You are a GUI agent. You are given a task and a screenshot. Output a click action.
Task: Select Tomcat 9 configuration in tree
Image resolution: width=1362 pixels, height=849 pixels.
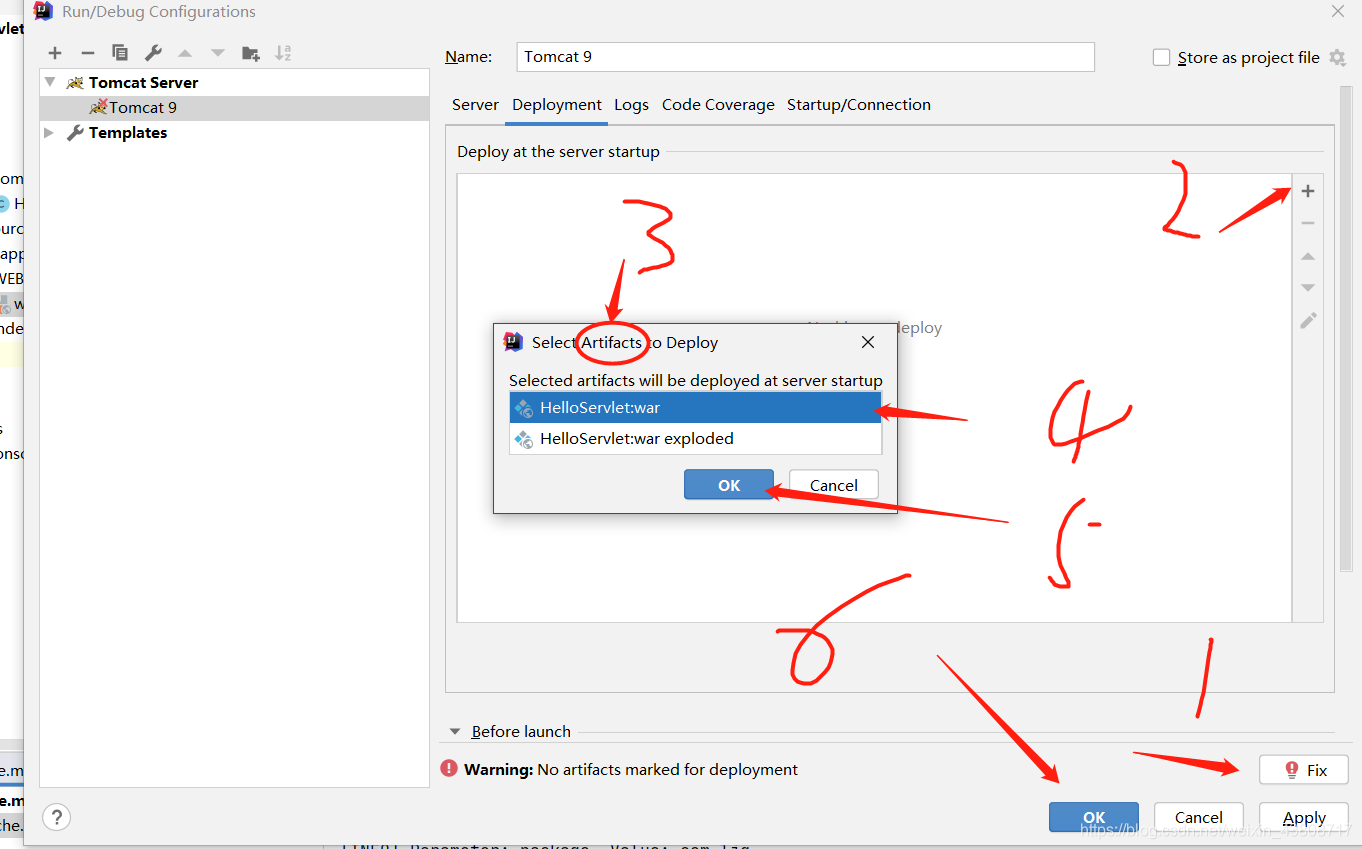pyautogui.click(x=234, y=107)
